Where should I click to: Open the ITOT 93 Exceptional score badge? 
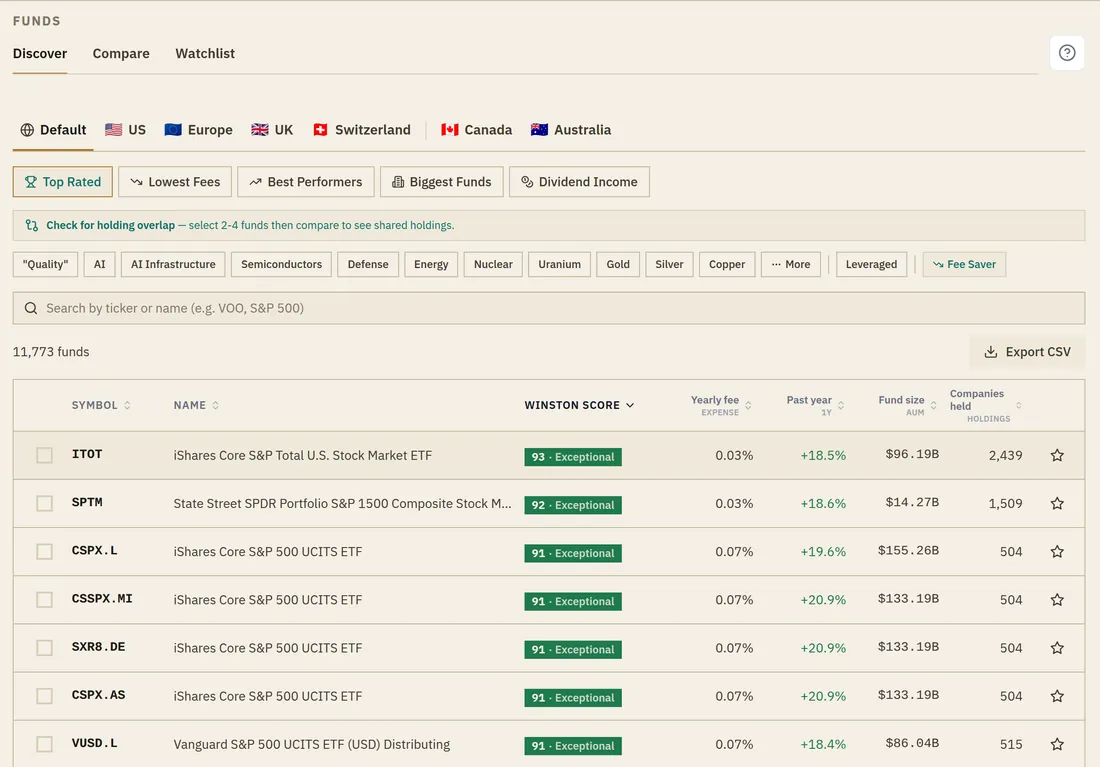pyautogui.click(x=572, y=457)
